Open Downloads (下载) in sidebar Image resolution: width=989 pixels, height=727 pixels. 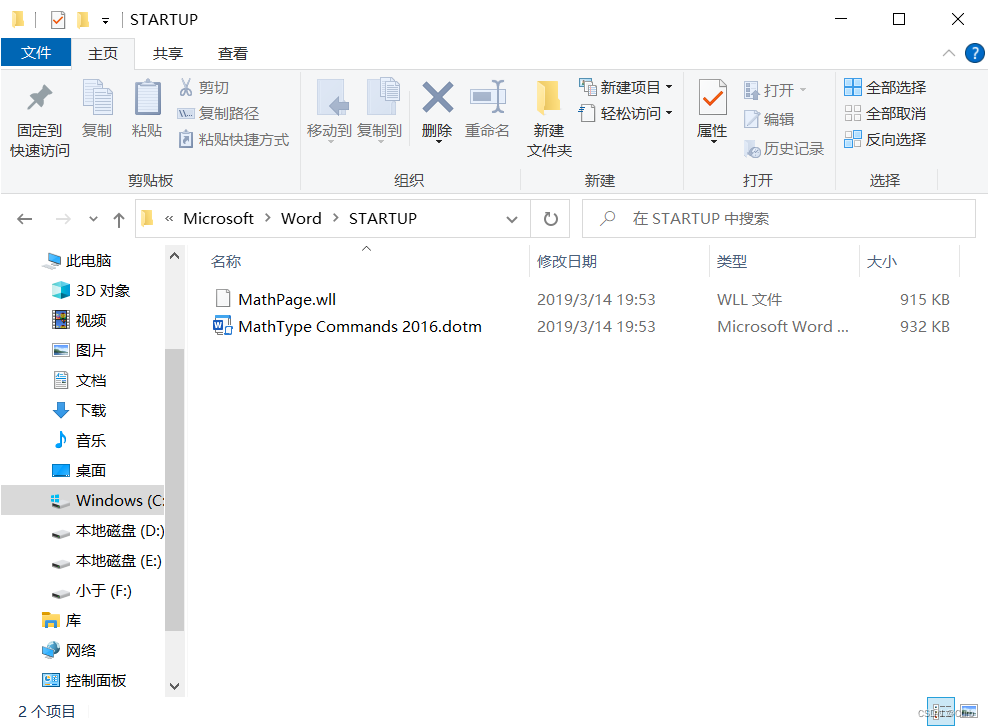pyautogui.click(x=79, y=410)
